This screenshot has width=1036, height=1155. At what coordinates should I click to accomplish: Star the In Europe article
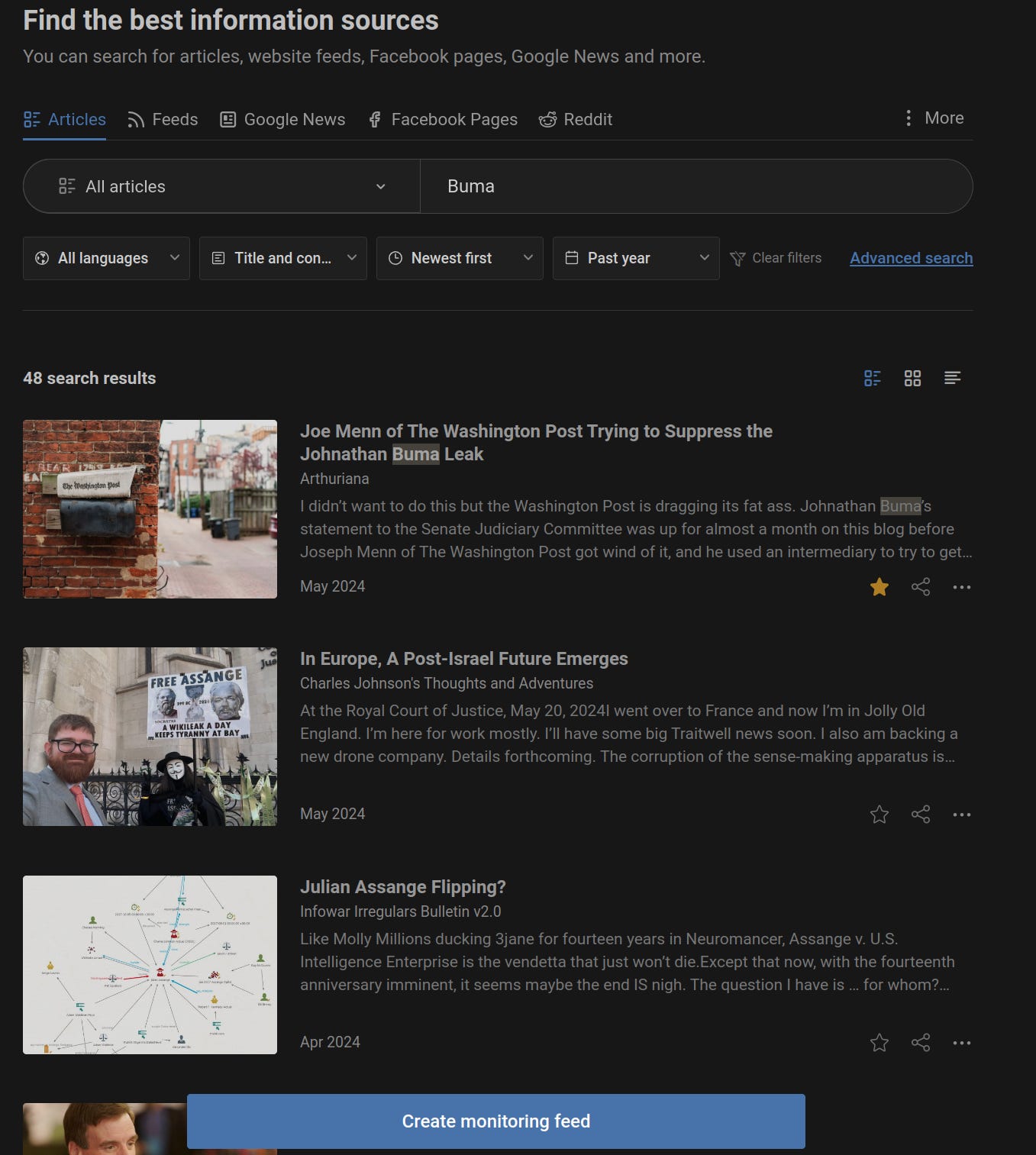click(x=879, y=815)
